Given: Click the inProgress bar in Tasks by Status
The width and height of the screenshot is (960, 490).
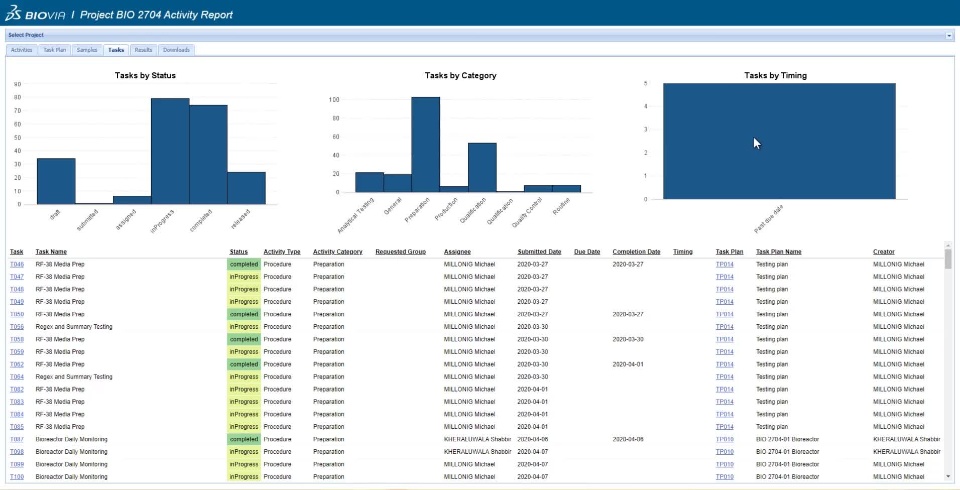Looking at the screenshot, I should (170, 151).
